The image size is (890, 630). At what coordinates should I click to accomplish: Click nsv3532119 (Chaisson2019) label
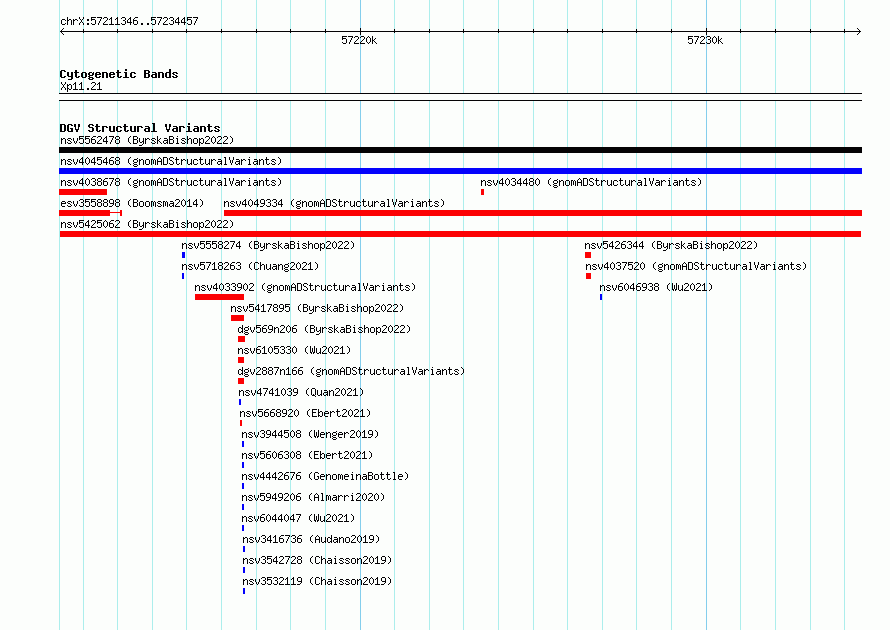point(317,581)
